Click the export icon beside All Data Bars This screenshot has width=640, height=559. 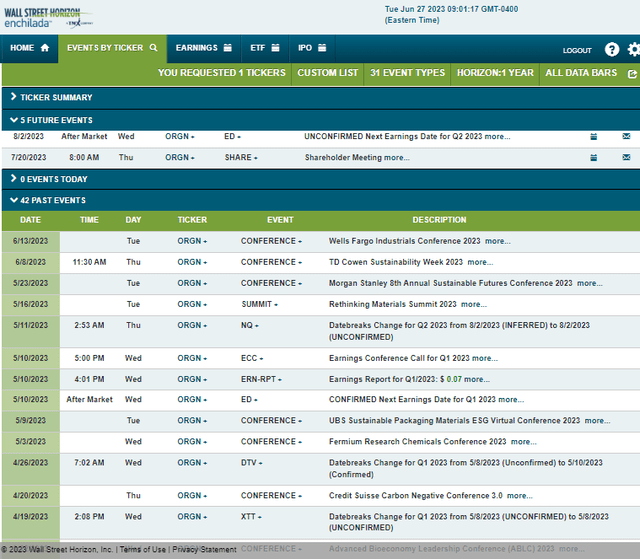tap(632, 74)
